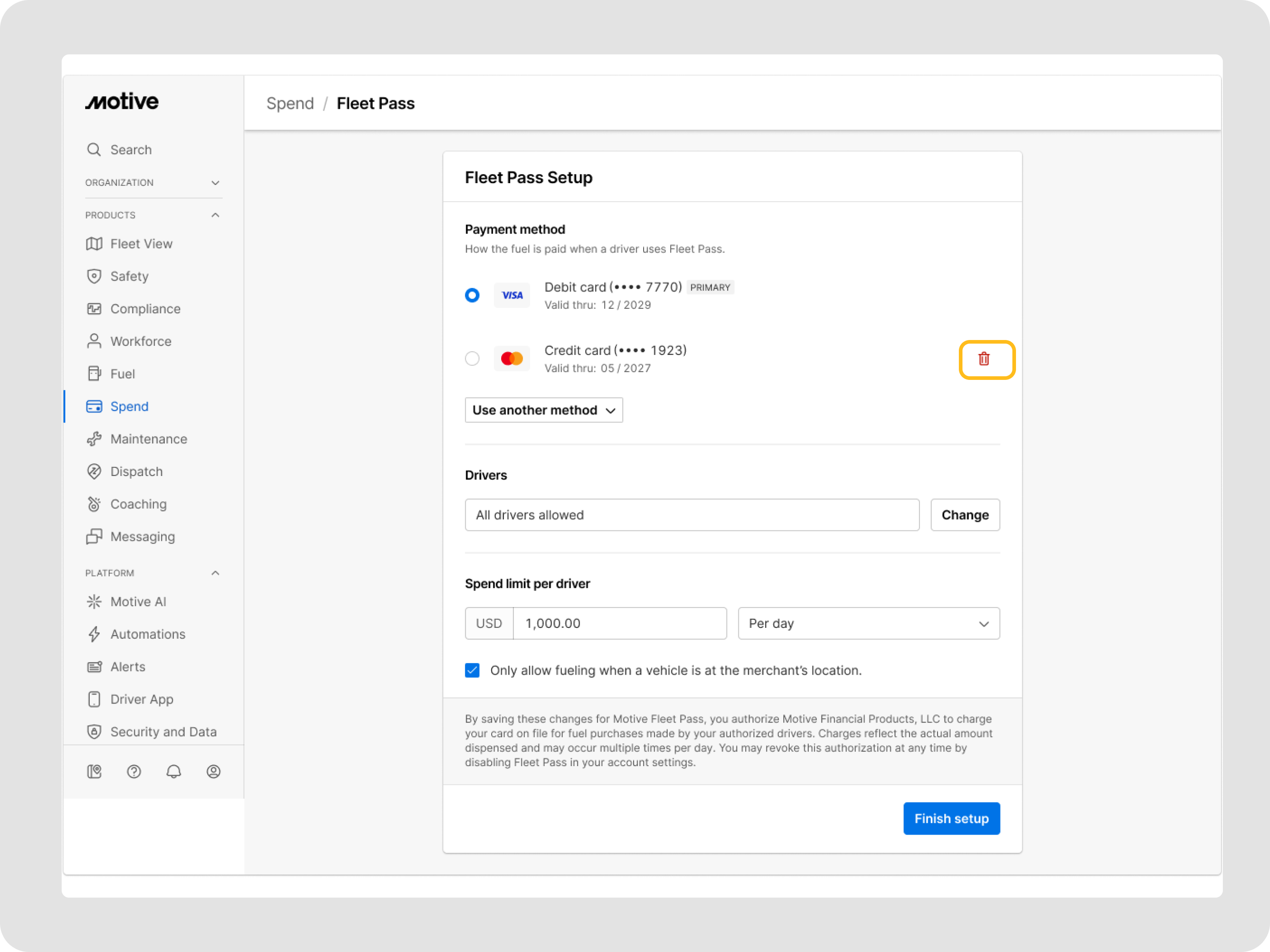
Task: Click the Motive AI sparkle icon
Action: (94, 602)
